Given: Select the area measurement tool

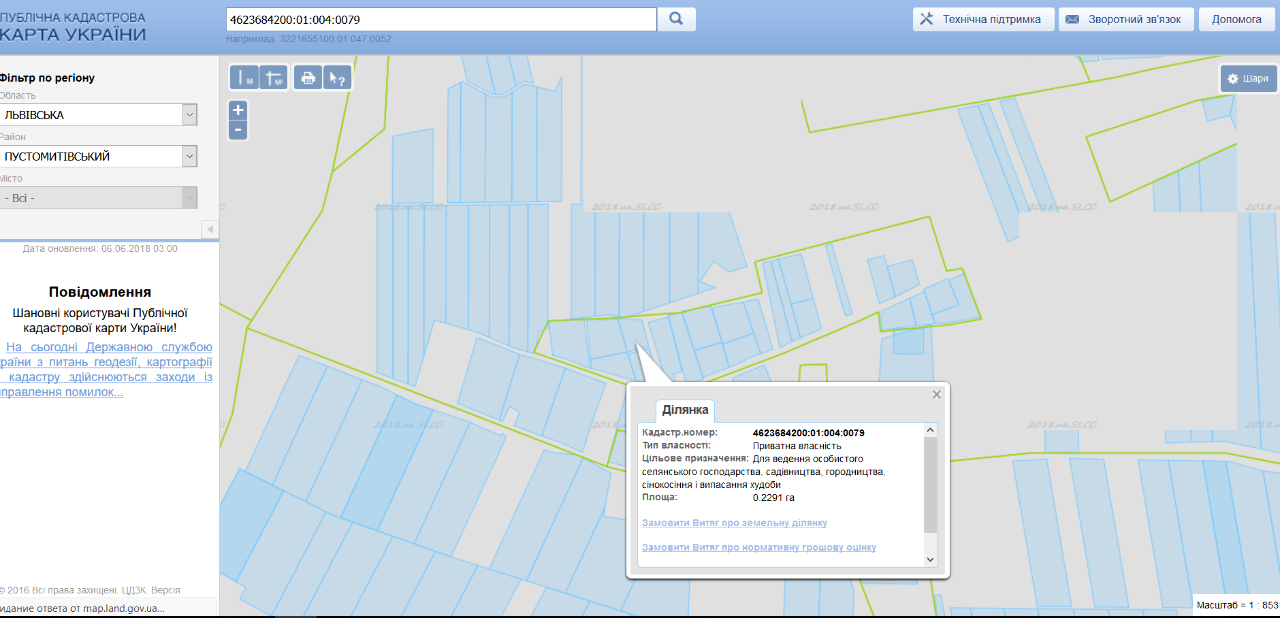Looking at the screenshot, I should point(273,78).
